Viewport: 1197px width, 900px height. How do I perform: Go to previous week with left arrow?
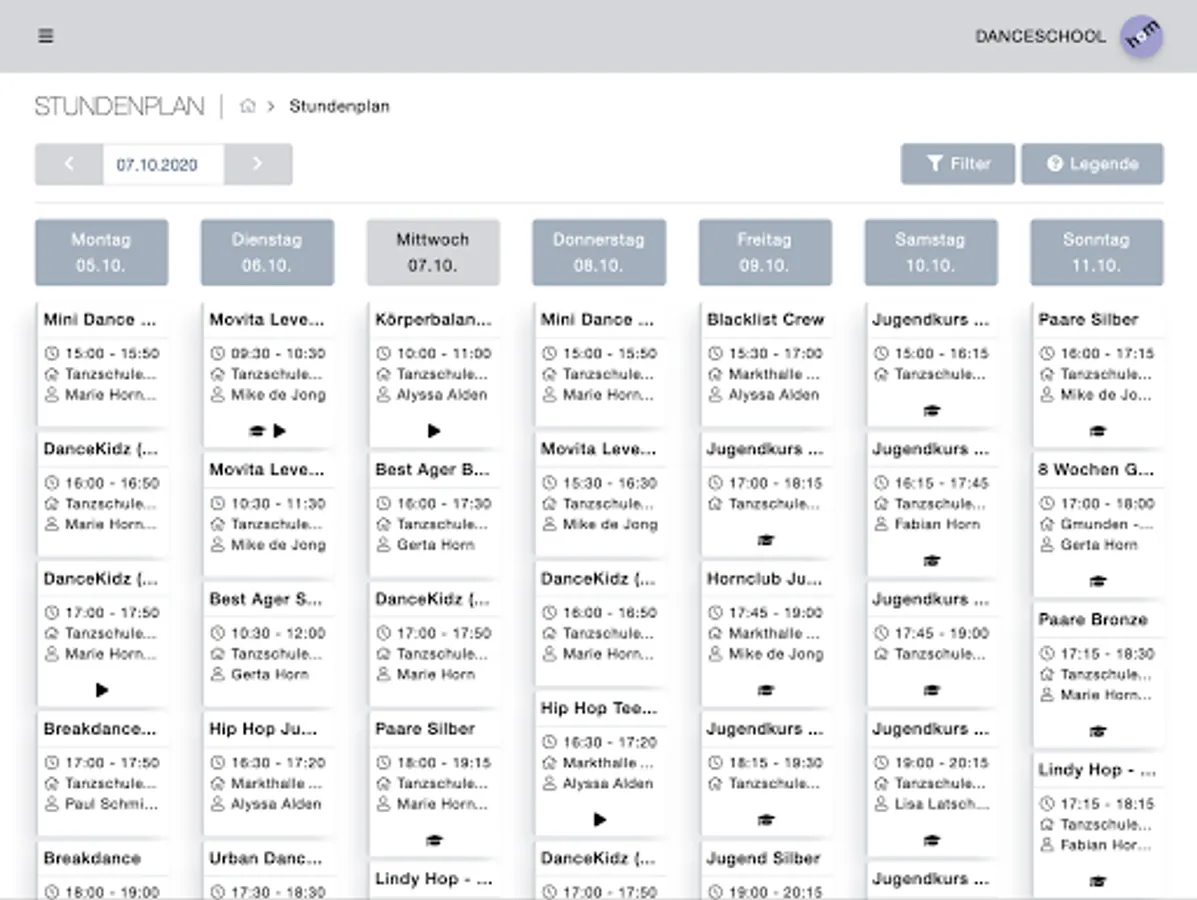pyautogui.click(x=69, y=163)
